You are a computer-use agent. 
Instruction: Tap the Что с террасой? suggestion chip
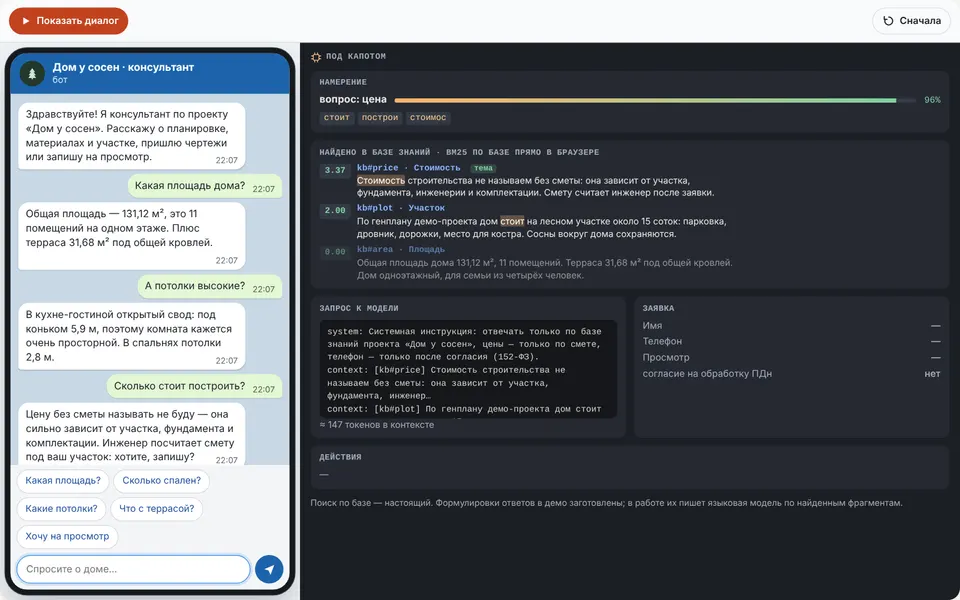[157, 509]
